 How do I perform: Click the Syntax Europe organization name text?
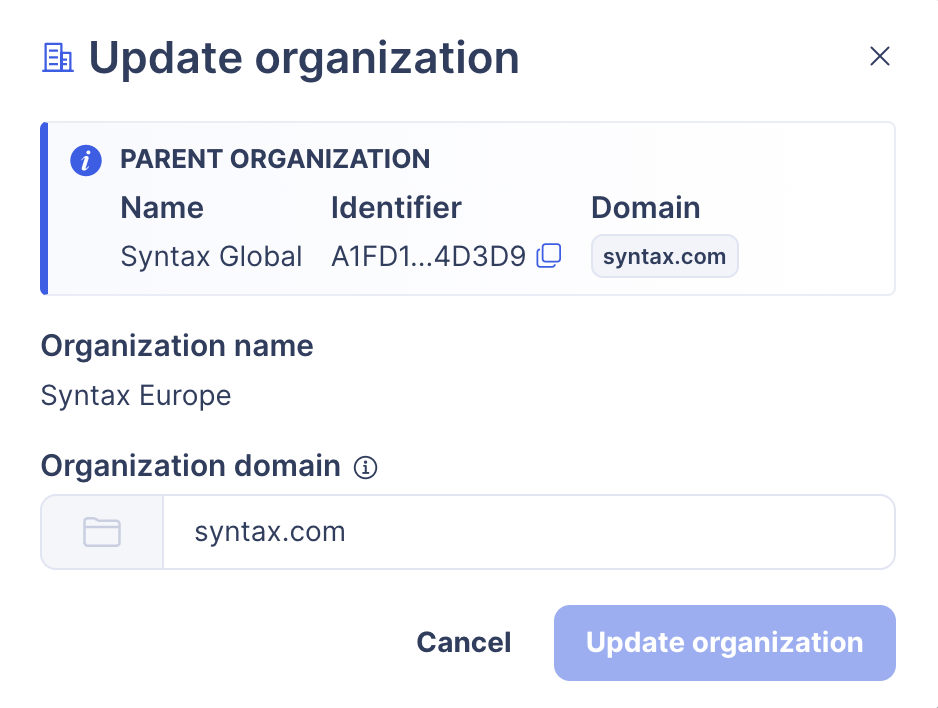tap(136, 395)
